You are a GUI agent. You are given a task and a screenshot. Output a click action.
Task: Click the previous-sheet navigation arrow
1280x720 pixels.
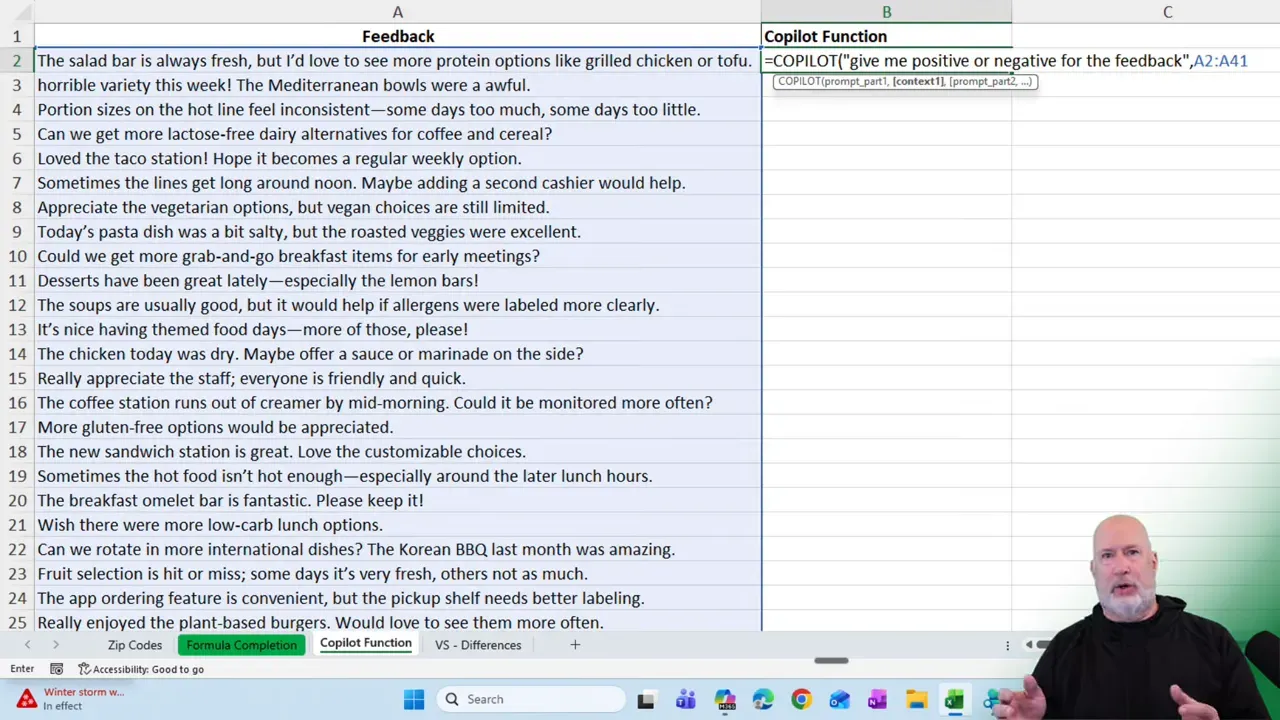pos(27,645)
